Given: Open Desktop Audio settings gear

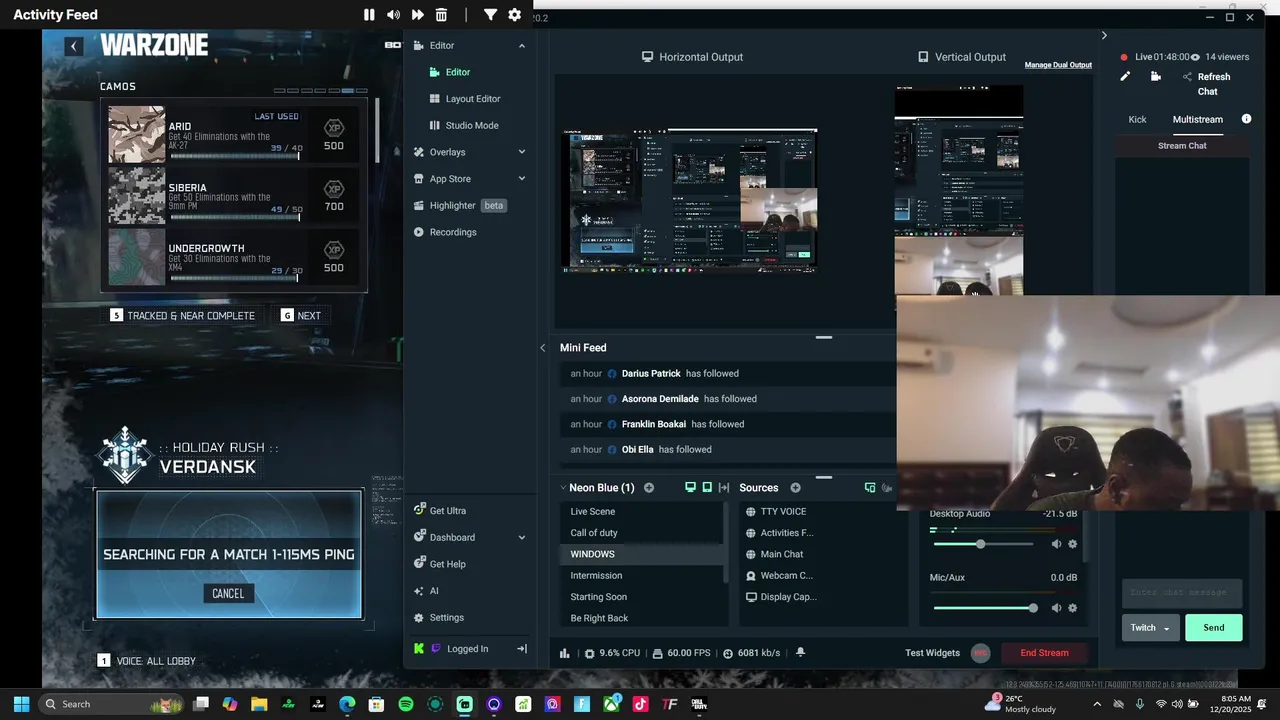Looking at the screenshot, I should [x=1073, y=544].
